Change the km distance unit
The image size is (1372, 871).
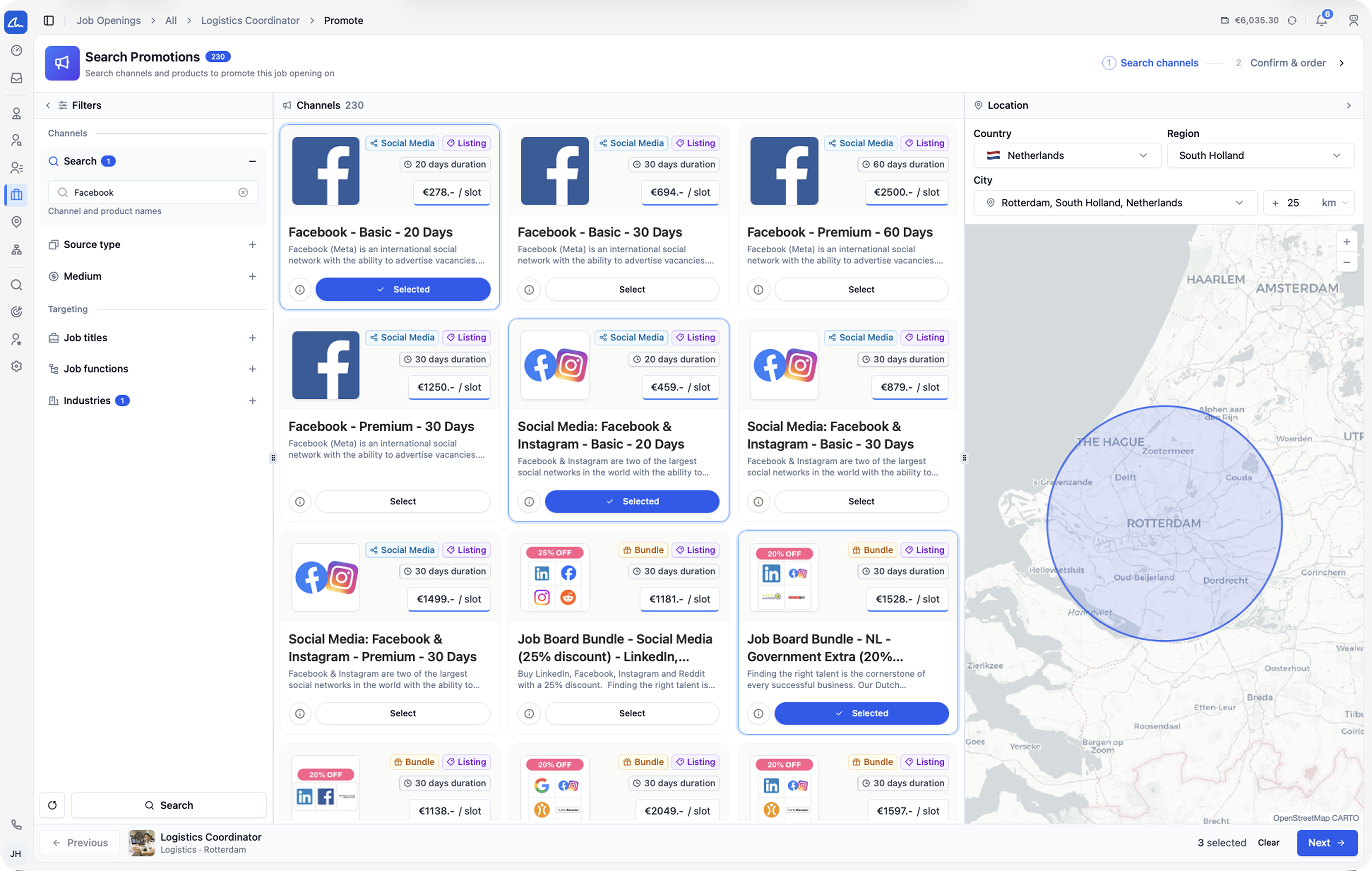coord(1334,203)
